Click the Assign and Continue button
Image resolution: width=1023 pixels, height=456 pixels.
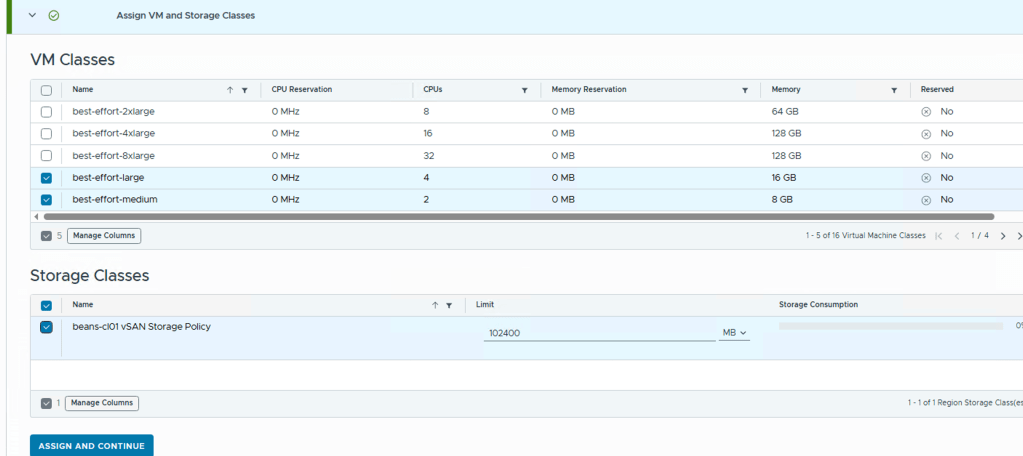91,446
